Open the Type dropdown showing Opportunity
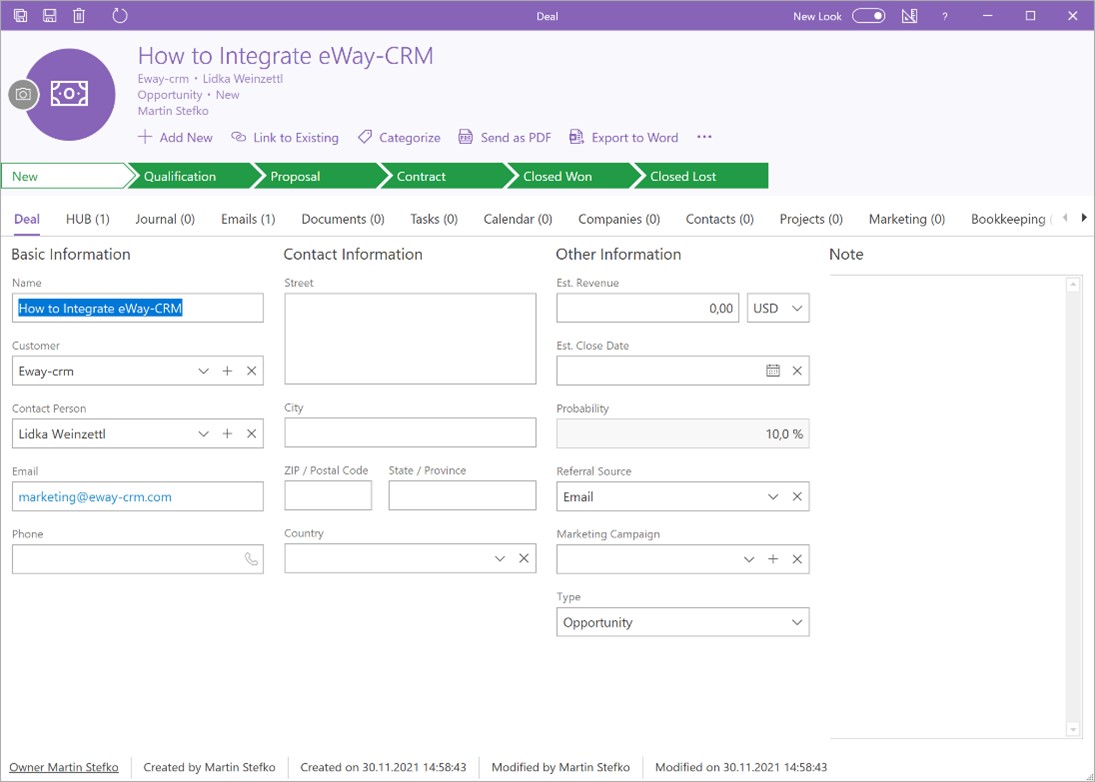The image size is (1095, 782). point(683,622)
